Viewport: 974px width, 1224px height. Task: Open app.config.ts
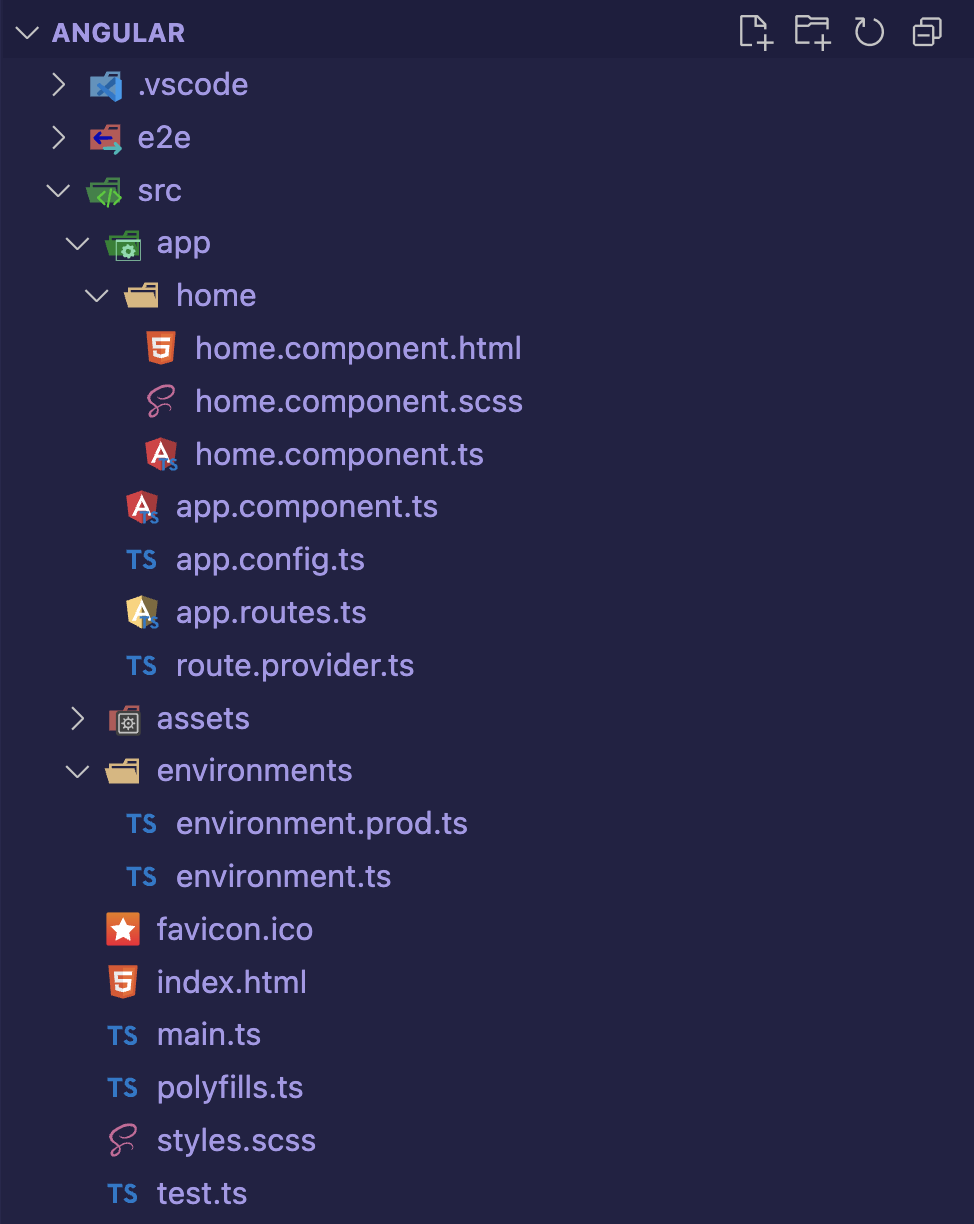[271, 559]
